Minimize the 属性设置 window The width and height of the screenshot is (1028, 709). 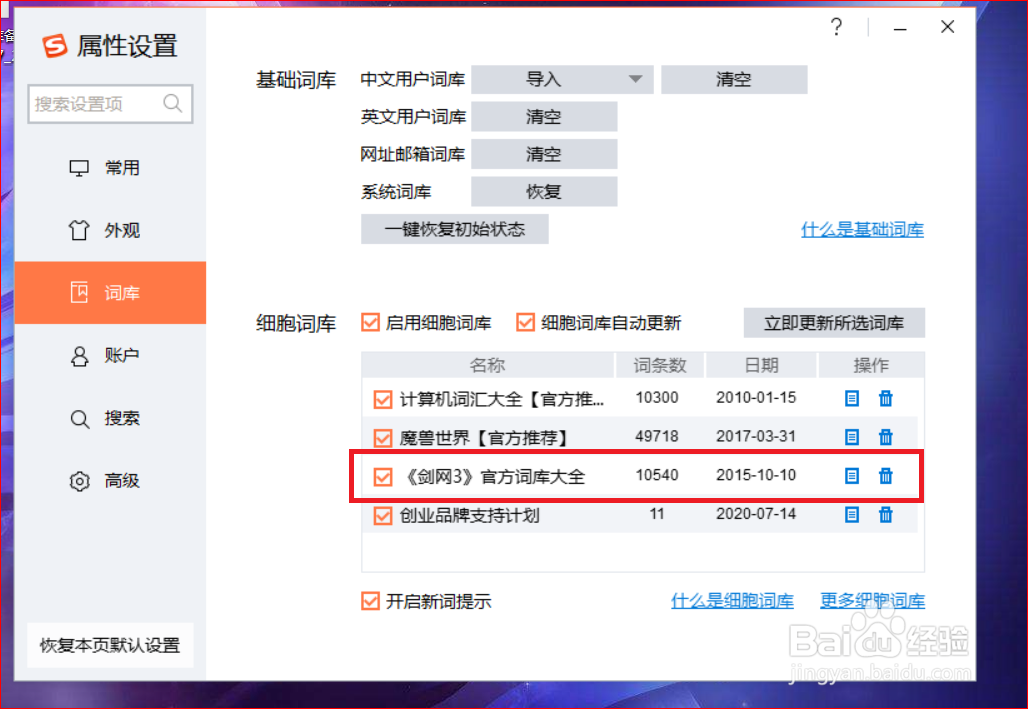tap(900, 28)
